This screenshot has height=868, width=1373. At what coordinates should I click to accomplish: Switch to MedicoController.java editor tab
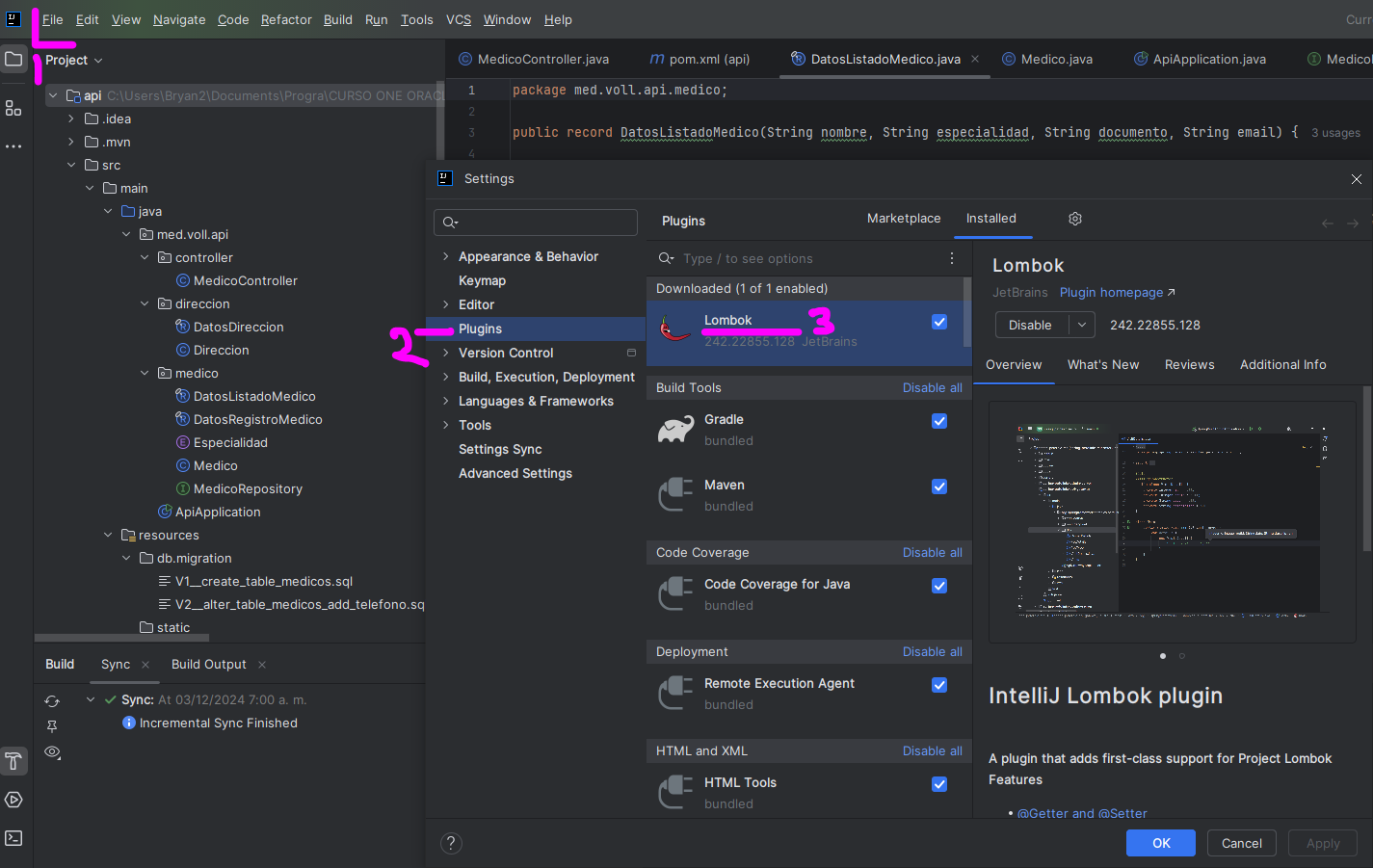tap(534, 59)
